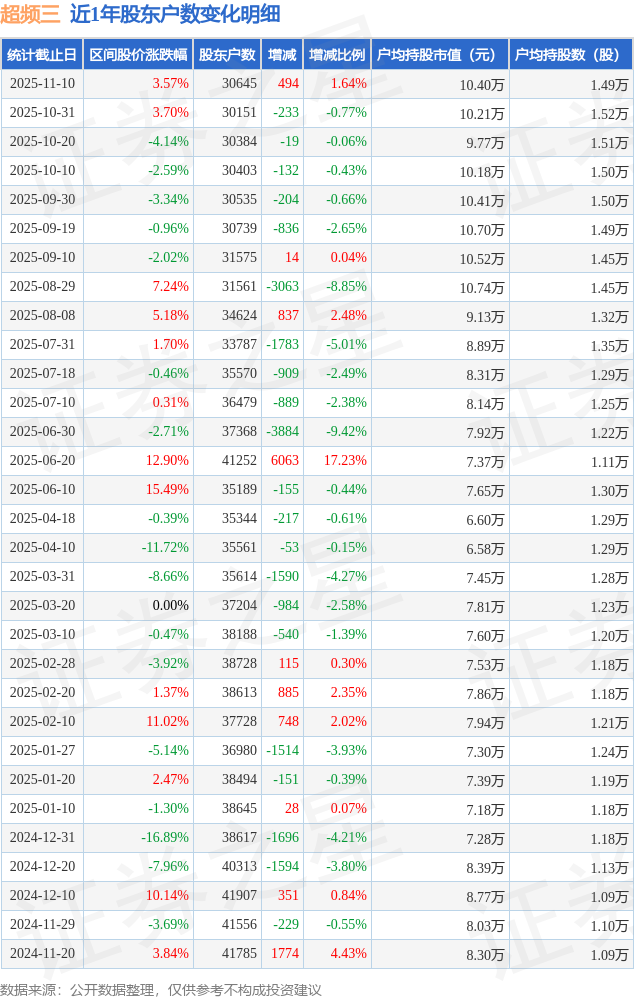Click the 户均持股数（股） column header
This screenshot has height=999, width=634.
(x=571, y=55)
